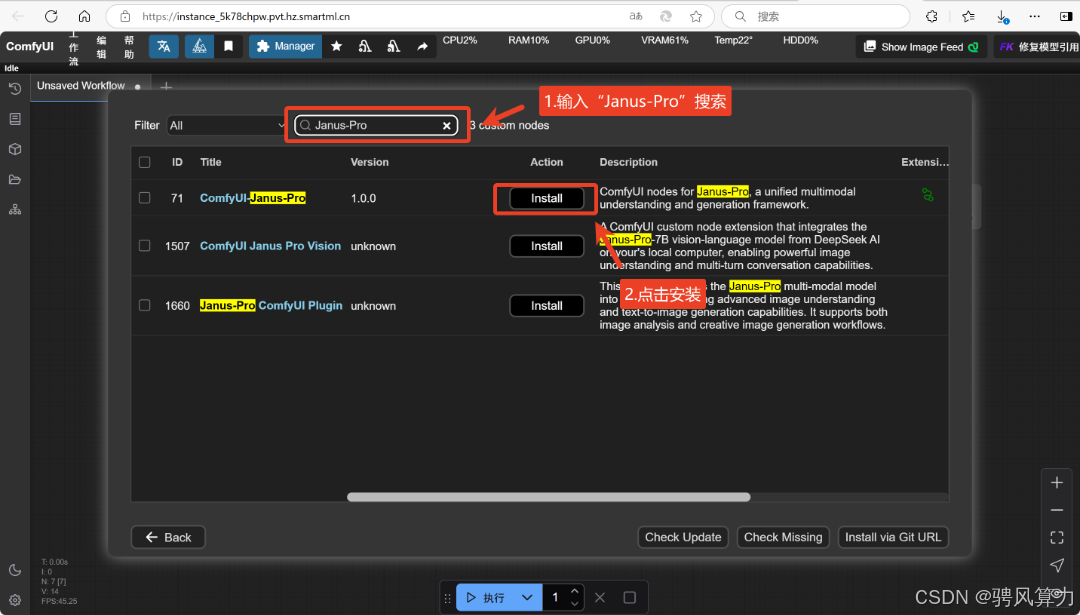Sort by the ID column header
Viewport: 1080px width, 615px height.
177,163
